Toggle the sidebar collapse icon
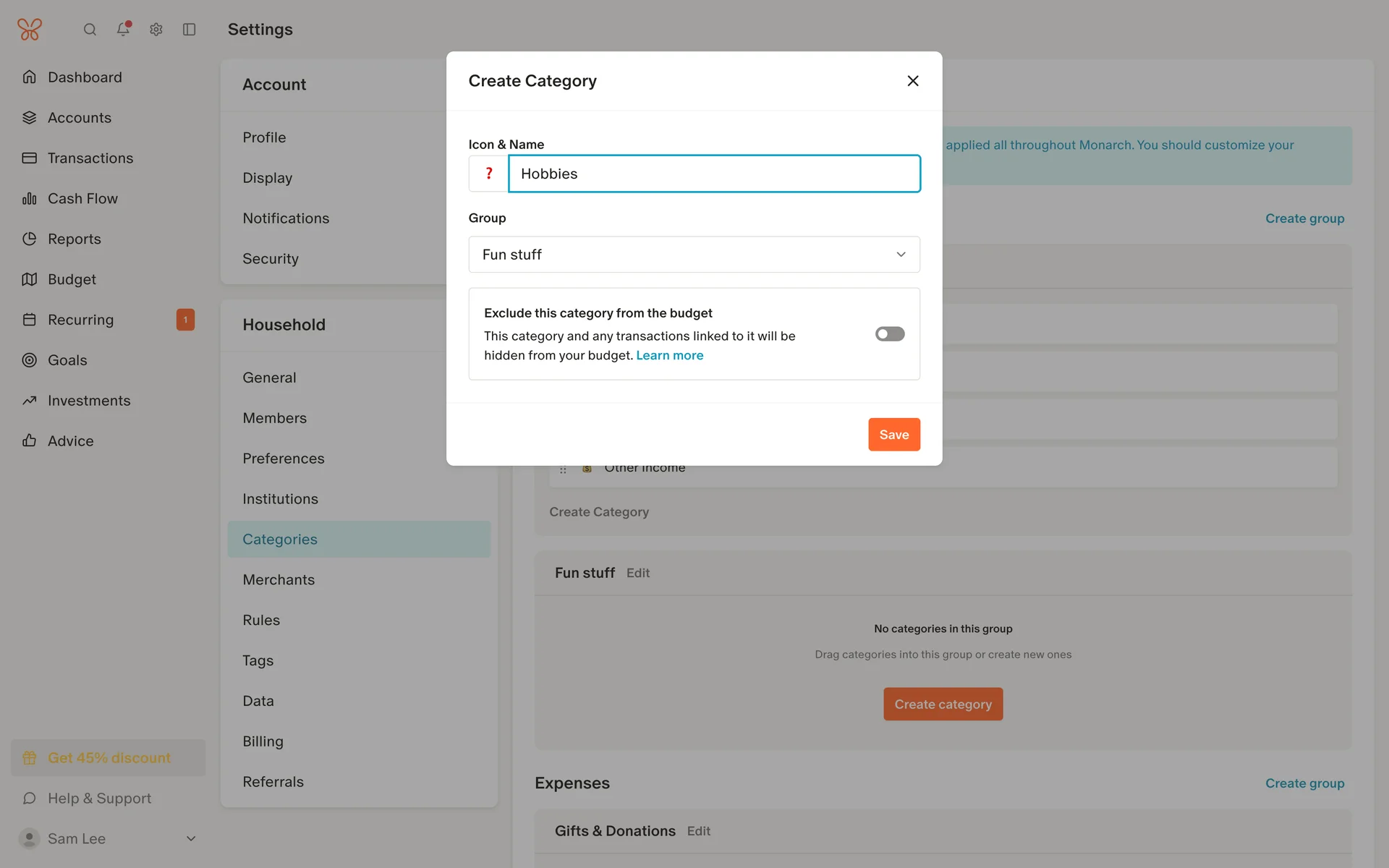The width and height of the screenshot is (1389, 868). (190, 30)
